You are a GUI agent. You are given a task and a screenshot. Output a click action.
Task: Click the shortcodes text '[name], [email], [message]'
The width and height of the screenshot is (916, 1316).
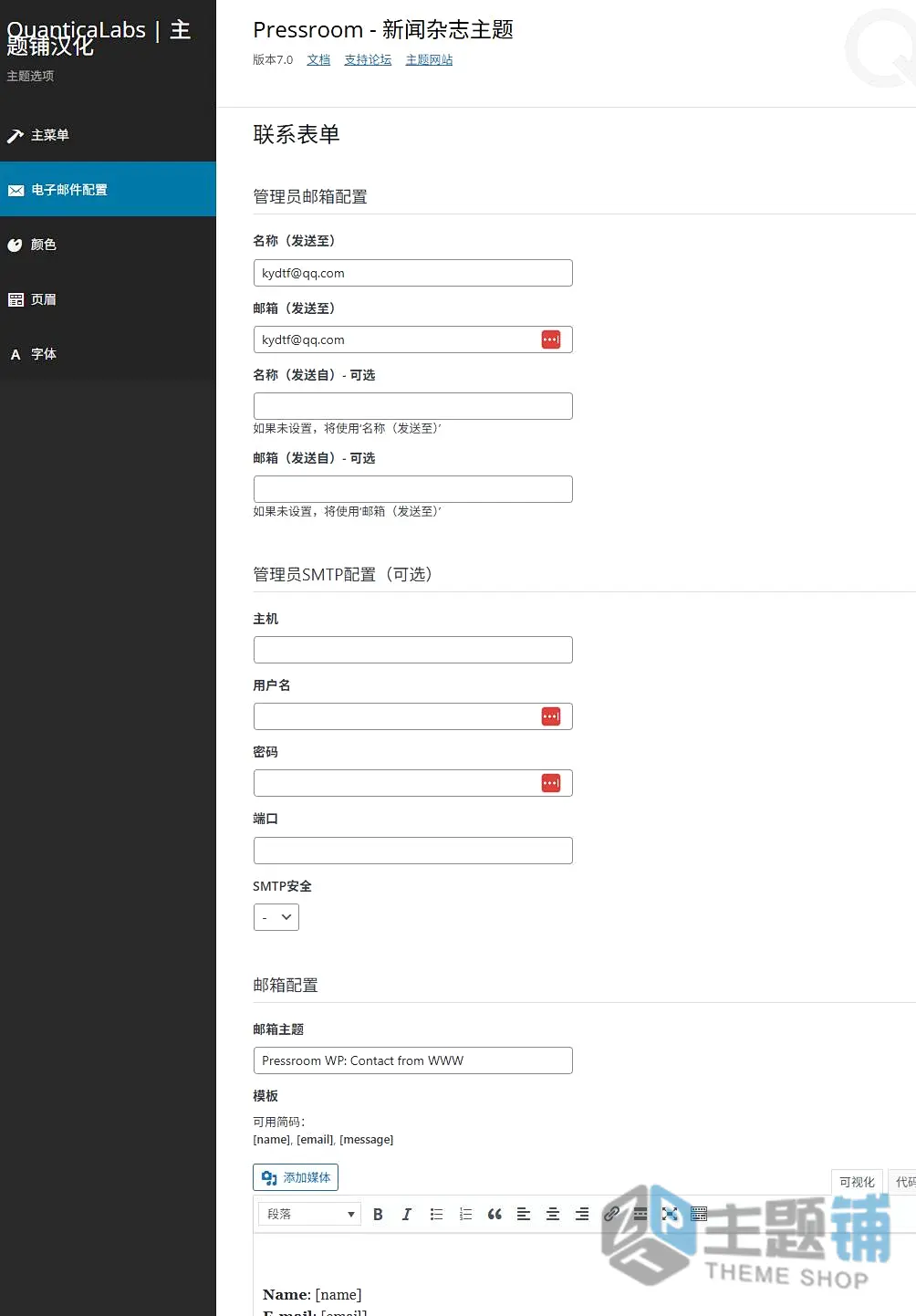pyautogui.click(x=323, y=1139)
